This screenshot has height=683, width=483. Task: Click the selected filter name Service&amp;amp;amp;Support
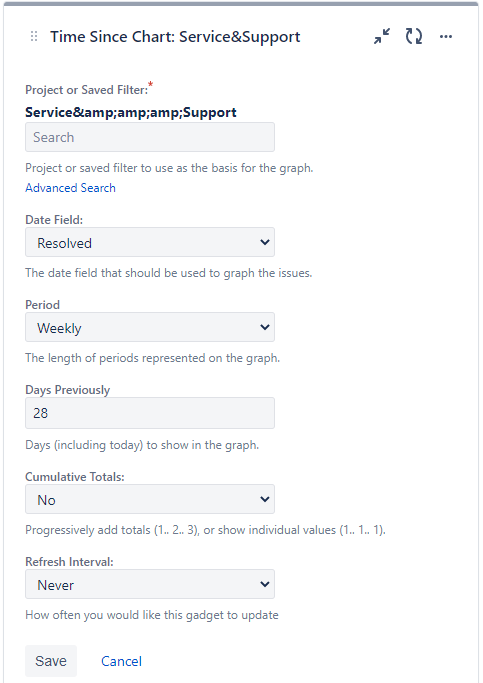point(131,112)
